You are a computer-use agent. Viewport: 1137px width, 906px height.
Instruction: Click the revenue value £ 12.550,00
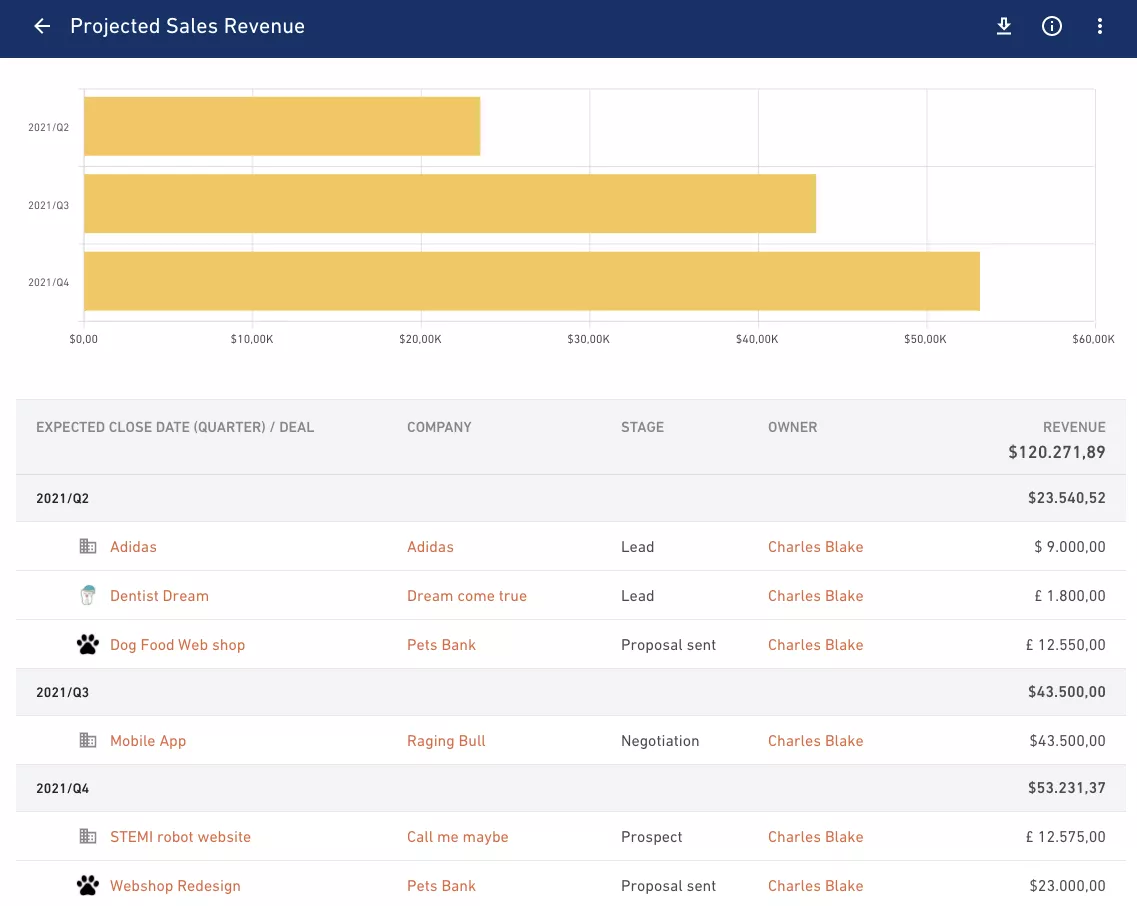[1065, 645]
